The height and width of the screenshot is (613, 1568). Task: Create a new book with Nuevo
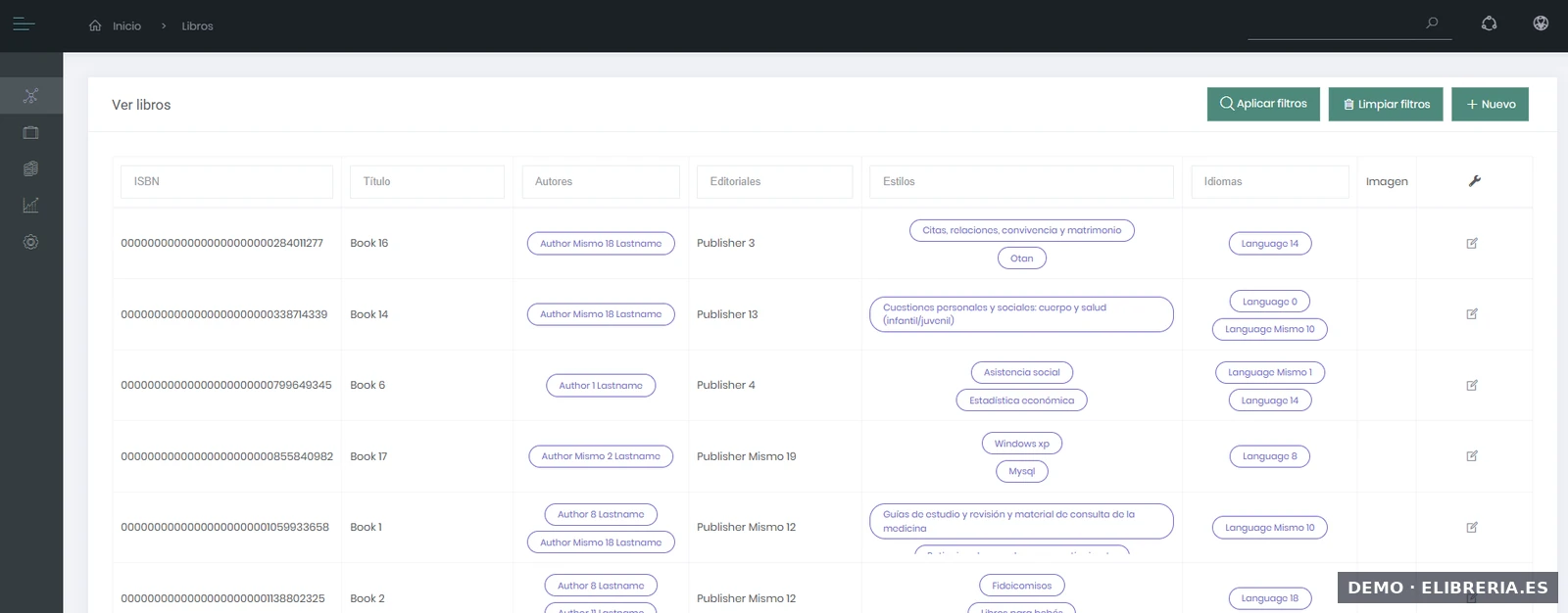click(x=1490, y=104)
